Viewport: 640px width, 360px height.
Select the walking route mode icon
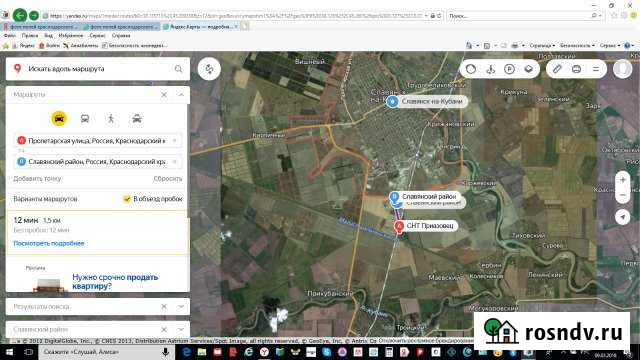tap(111, 119)
